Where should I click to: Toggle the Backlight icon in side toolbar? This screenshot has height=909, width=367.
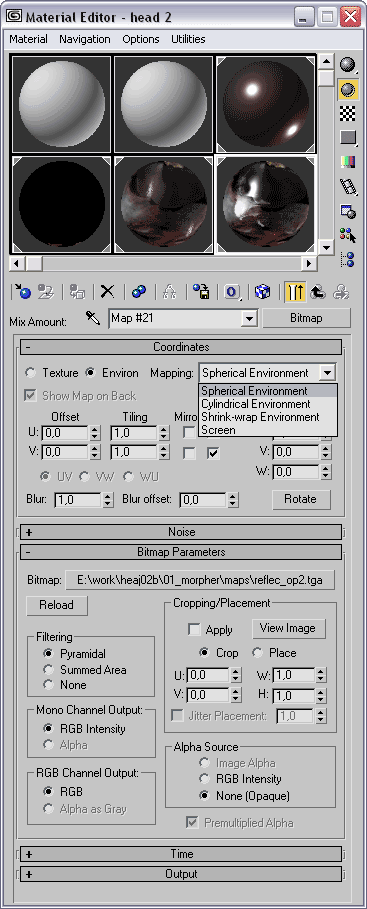348,89
